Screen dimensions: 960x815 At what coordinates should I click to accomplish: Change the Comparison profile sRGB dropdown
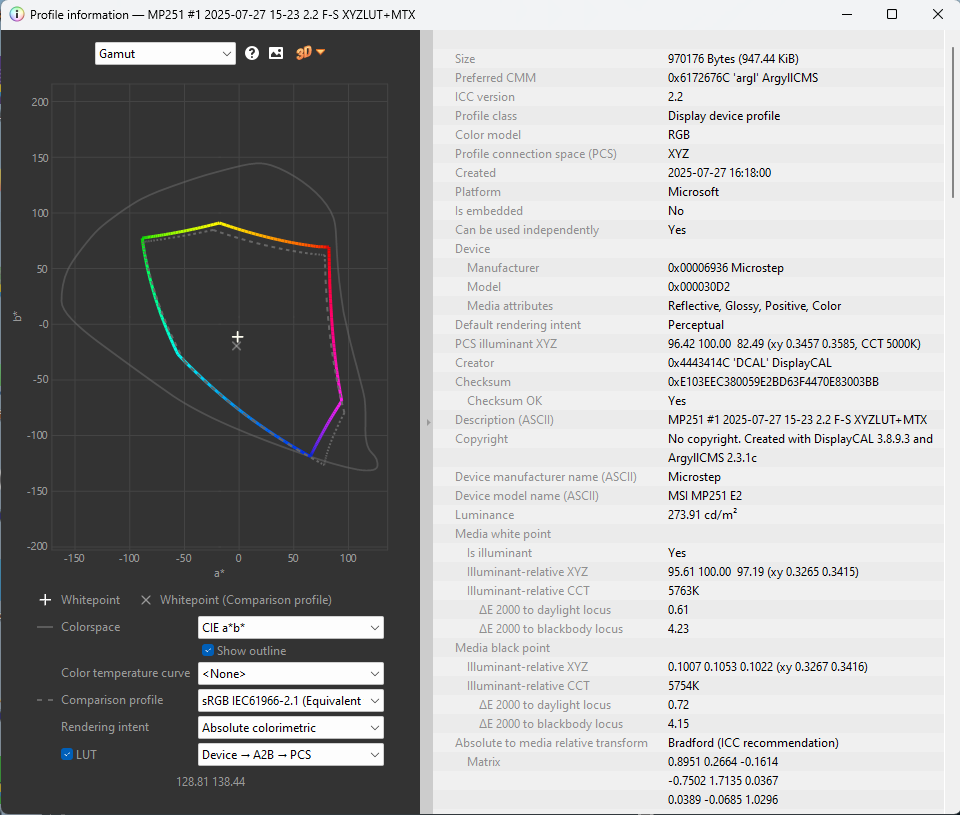click(290, 701)
